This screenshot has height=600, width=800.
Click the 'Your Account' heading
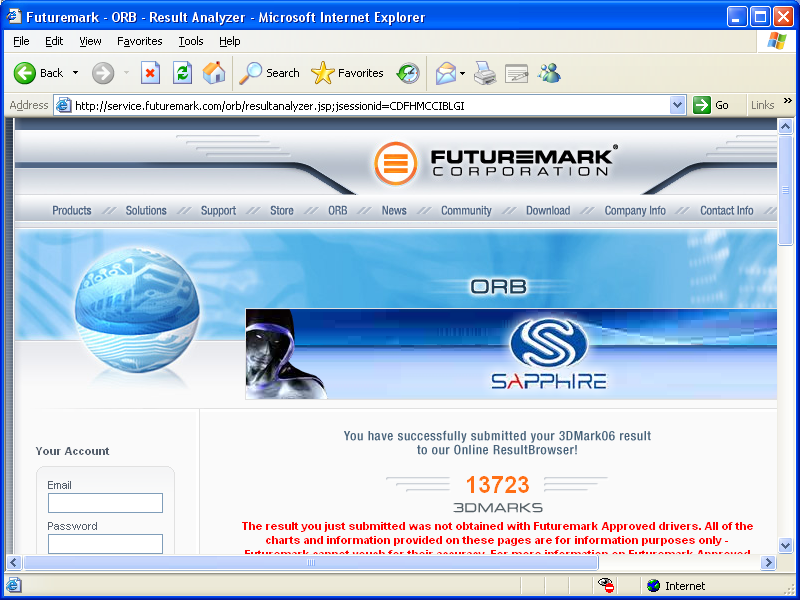pos(72,451)
